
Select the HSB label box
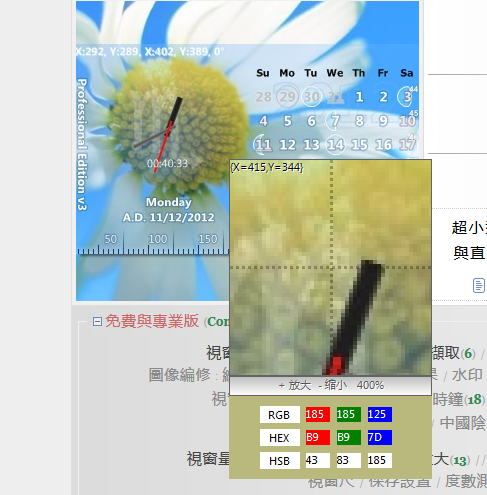pos(280,461)
